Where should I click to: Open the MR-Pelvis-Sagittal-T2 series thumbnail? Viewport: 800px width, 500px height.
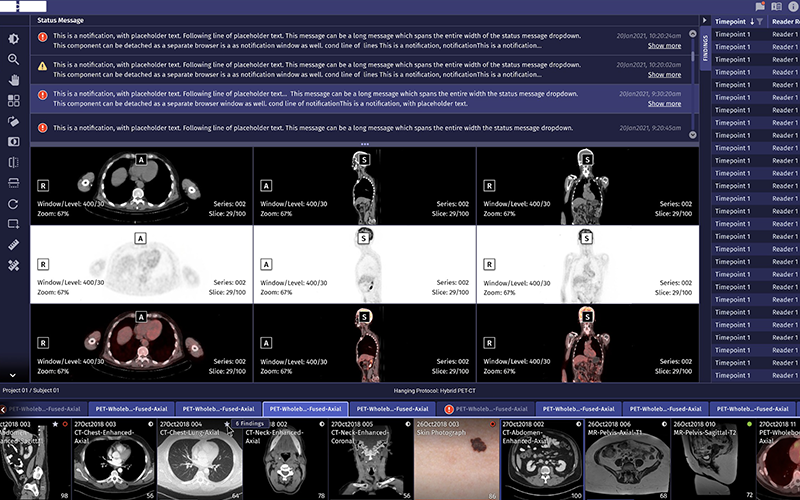pyautogui.click(x=713, y=460)
